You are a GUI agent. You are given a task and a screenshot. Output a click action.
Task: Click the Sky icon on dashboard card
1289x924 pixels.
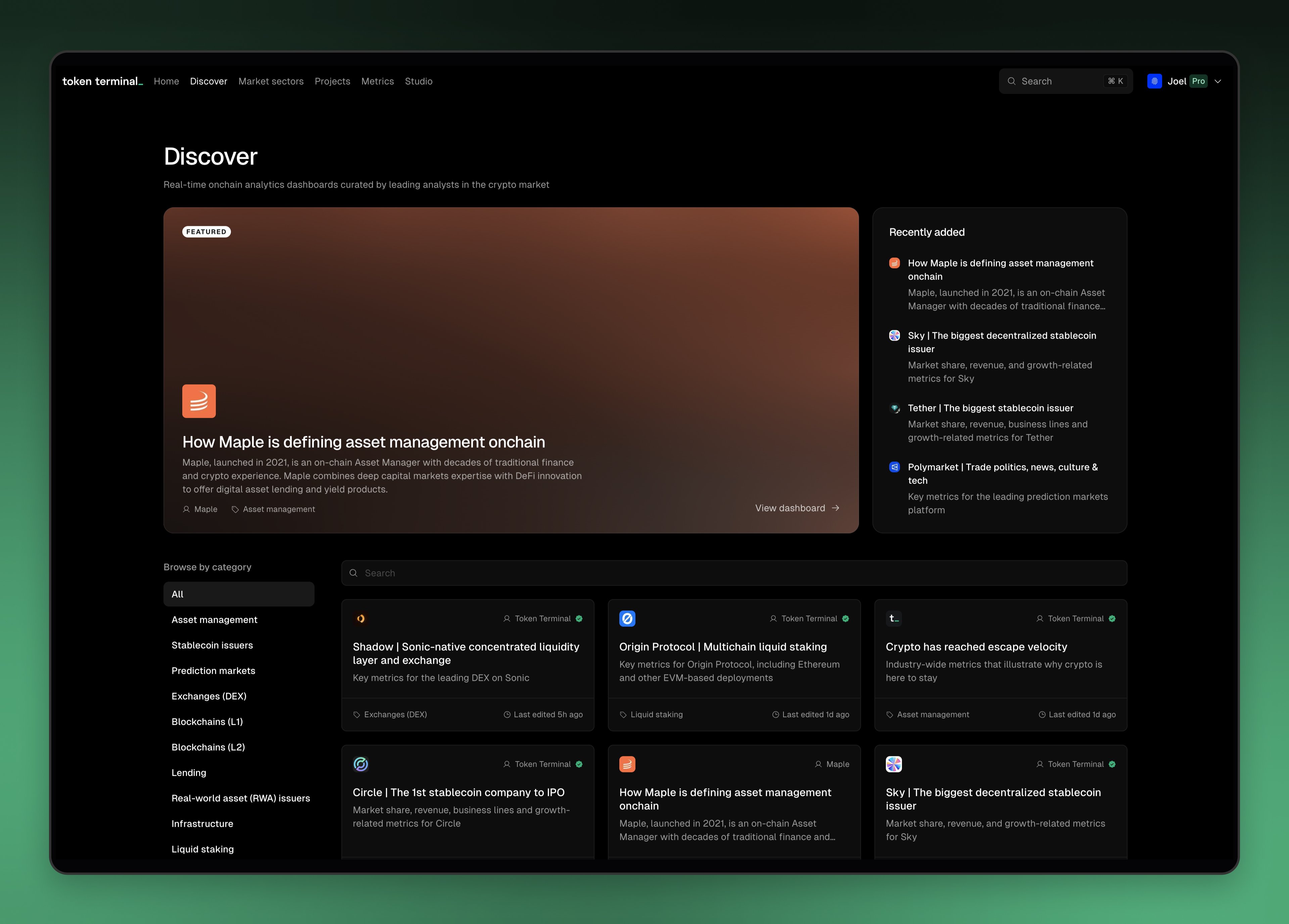(894, 764)
